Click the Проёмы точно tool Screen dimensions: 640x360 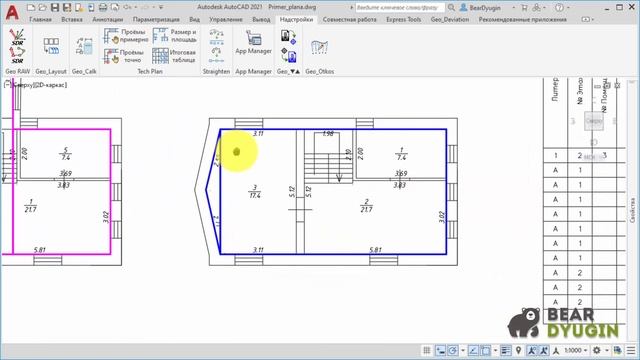click(x=124, y=56)
